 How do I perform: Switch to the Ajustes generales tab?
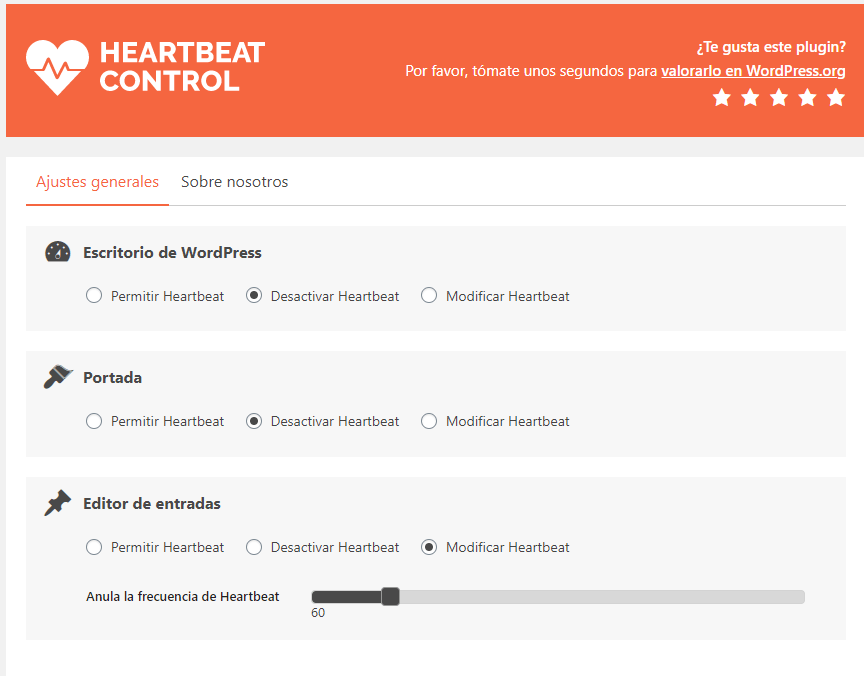click(98, 182)
